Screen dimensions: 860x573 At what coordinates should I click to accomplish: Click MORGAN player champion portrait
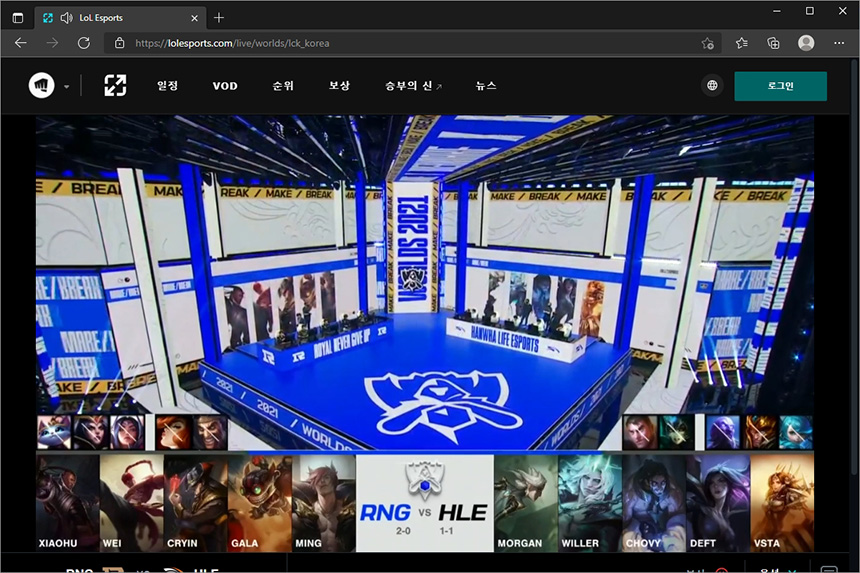point(526,503)
